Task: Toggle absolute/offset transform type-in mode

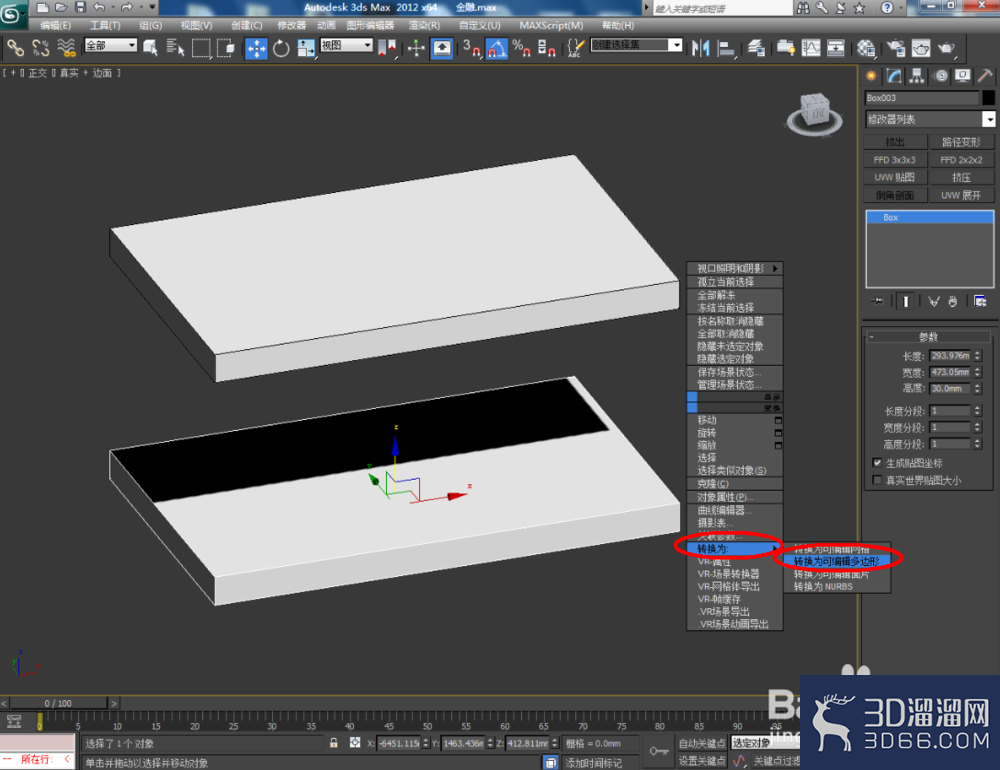Action: click(x=355, y=743)
